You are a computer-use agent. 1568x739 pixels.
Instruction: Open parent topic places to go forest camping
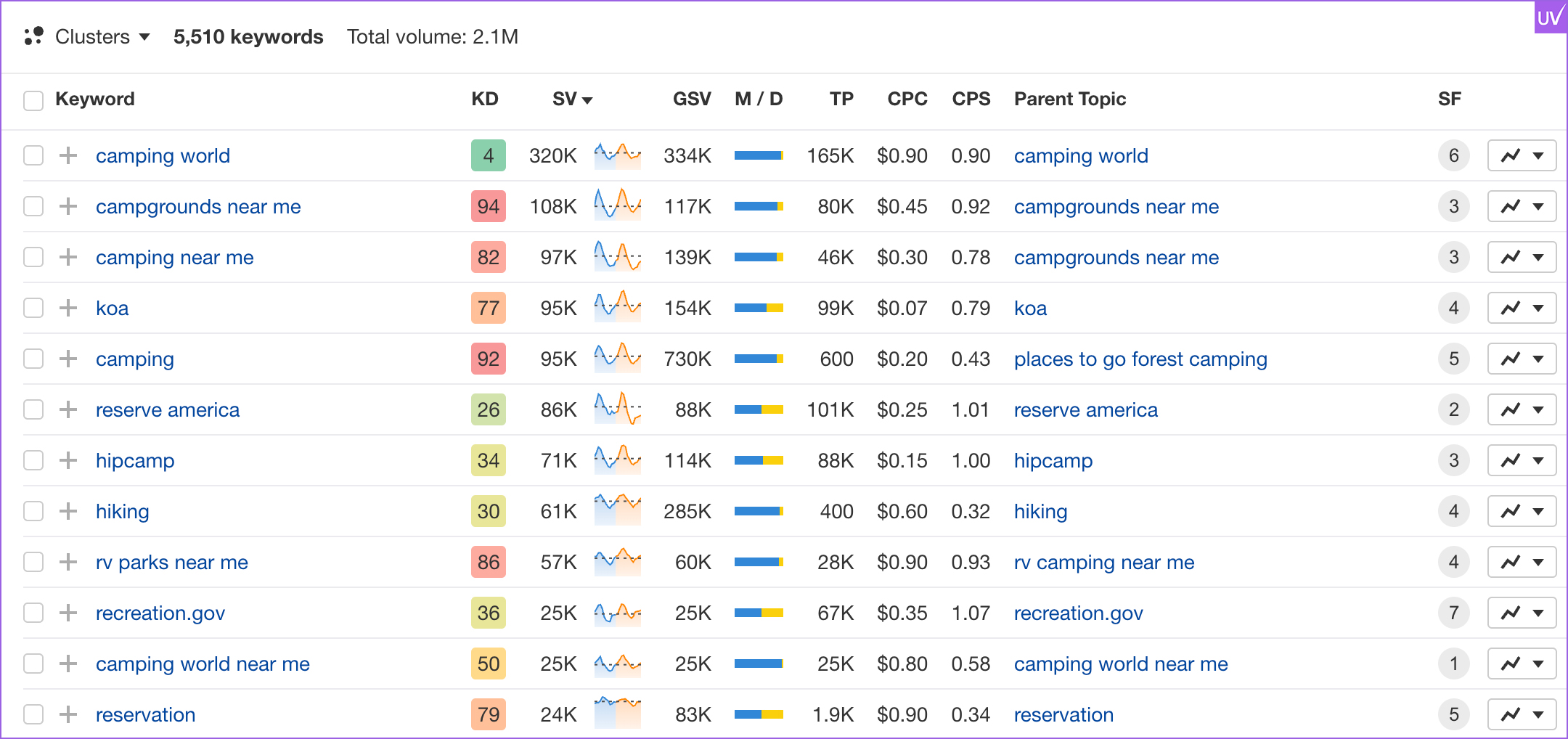[1140, 359]
